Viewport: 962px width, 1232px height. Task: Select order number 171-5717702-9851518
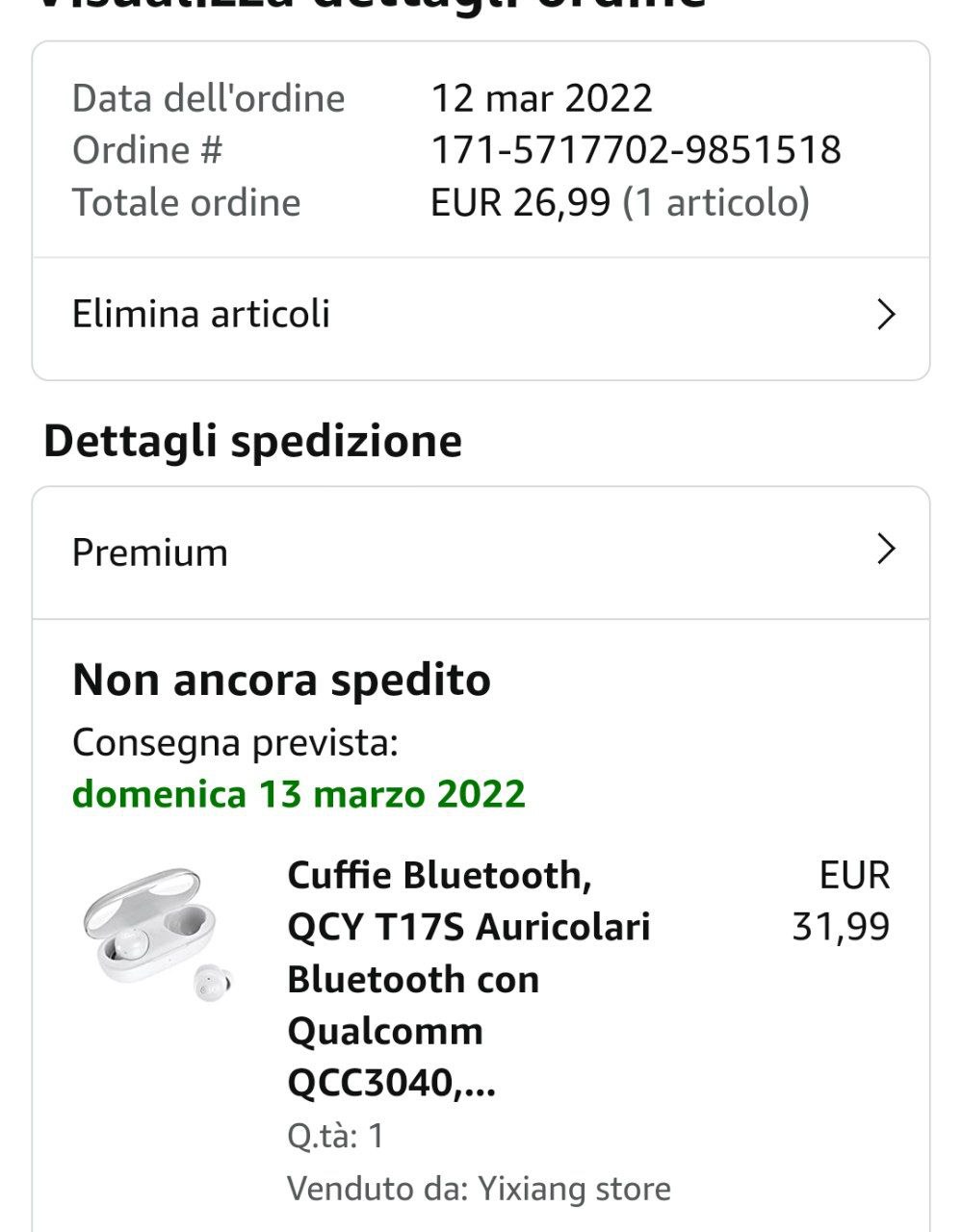pyautogui.click(x=636, y=150)
